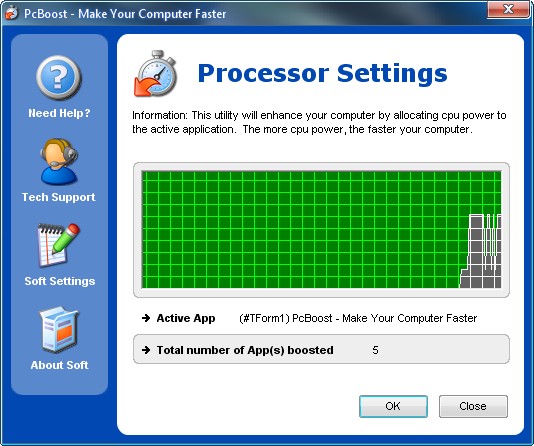534x446 pixels.
Task: Open Tech Support via the headset agent icon
Action: pos(59,161)
